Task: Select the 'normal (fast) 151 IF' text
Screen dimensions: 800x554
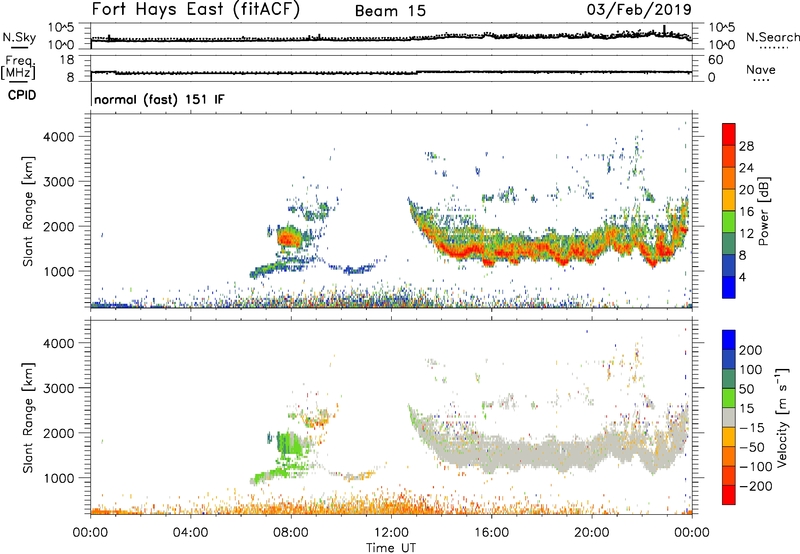Action: [159, 99]
